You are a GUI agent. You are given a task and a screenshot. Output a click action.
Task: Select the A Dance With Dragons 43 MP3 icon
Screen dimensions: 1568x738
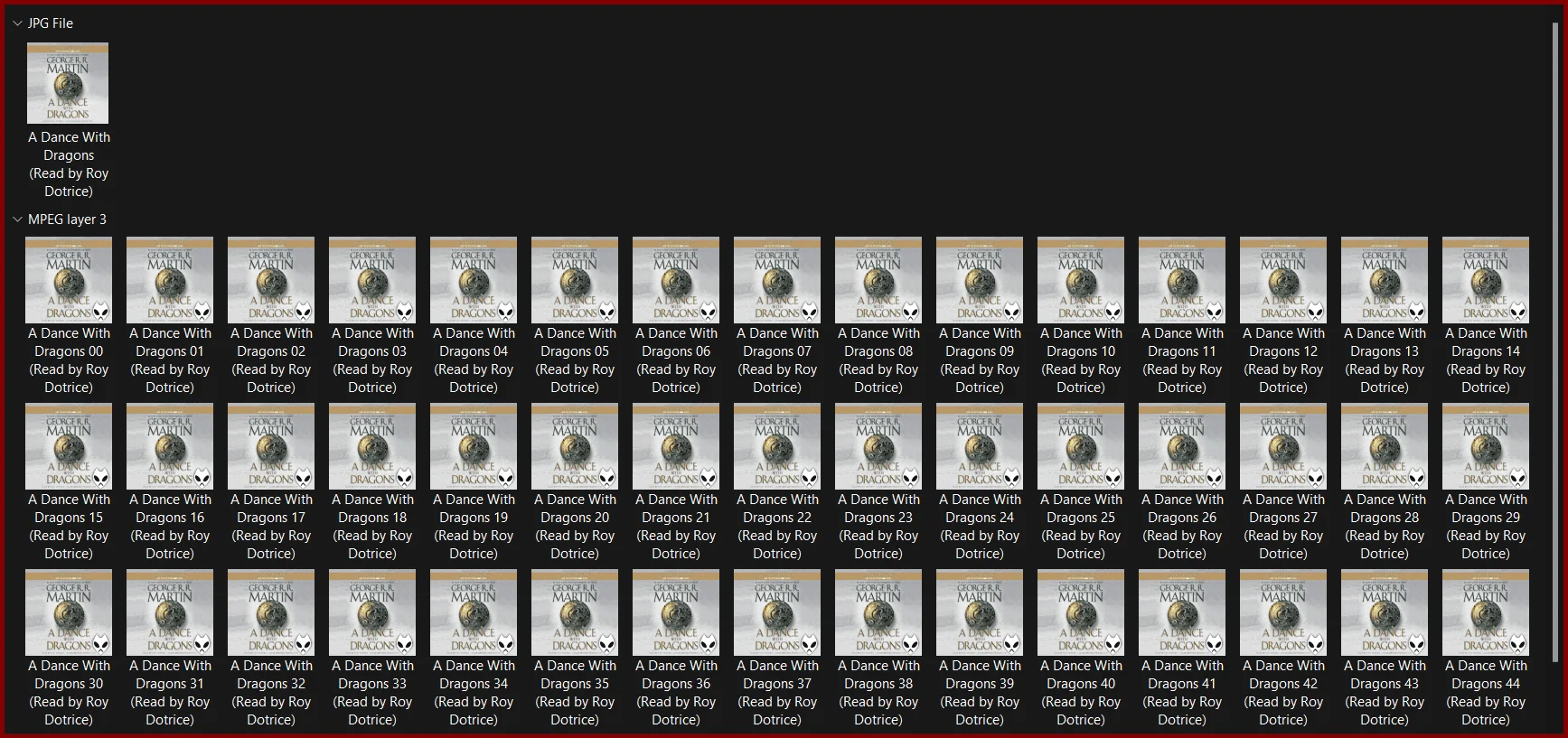[x=1385, y=612]
